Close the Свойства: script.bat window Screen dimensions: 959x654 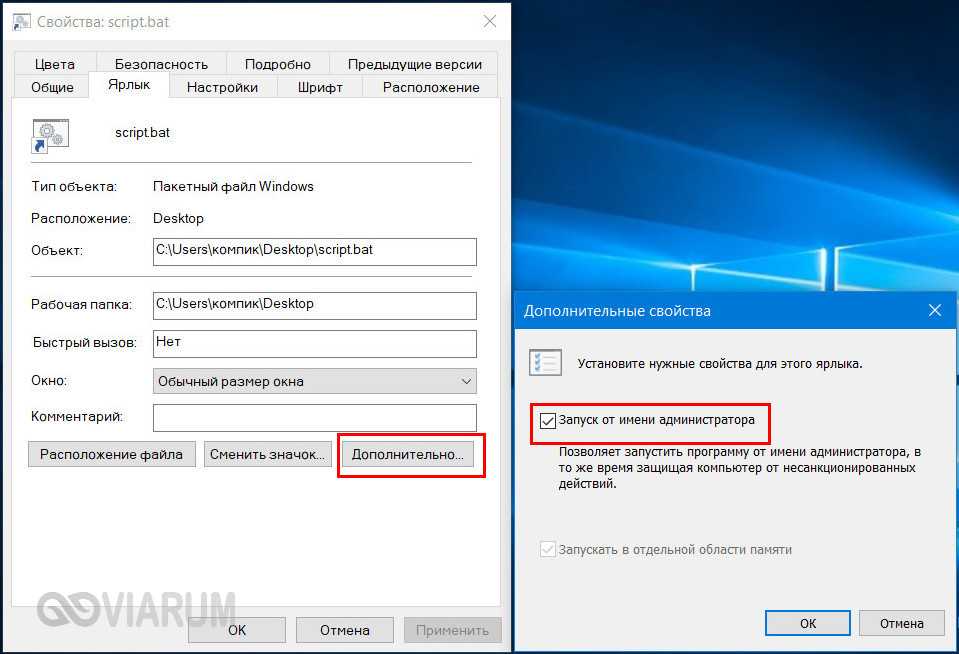tap(490, 21)
